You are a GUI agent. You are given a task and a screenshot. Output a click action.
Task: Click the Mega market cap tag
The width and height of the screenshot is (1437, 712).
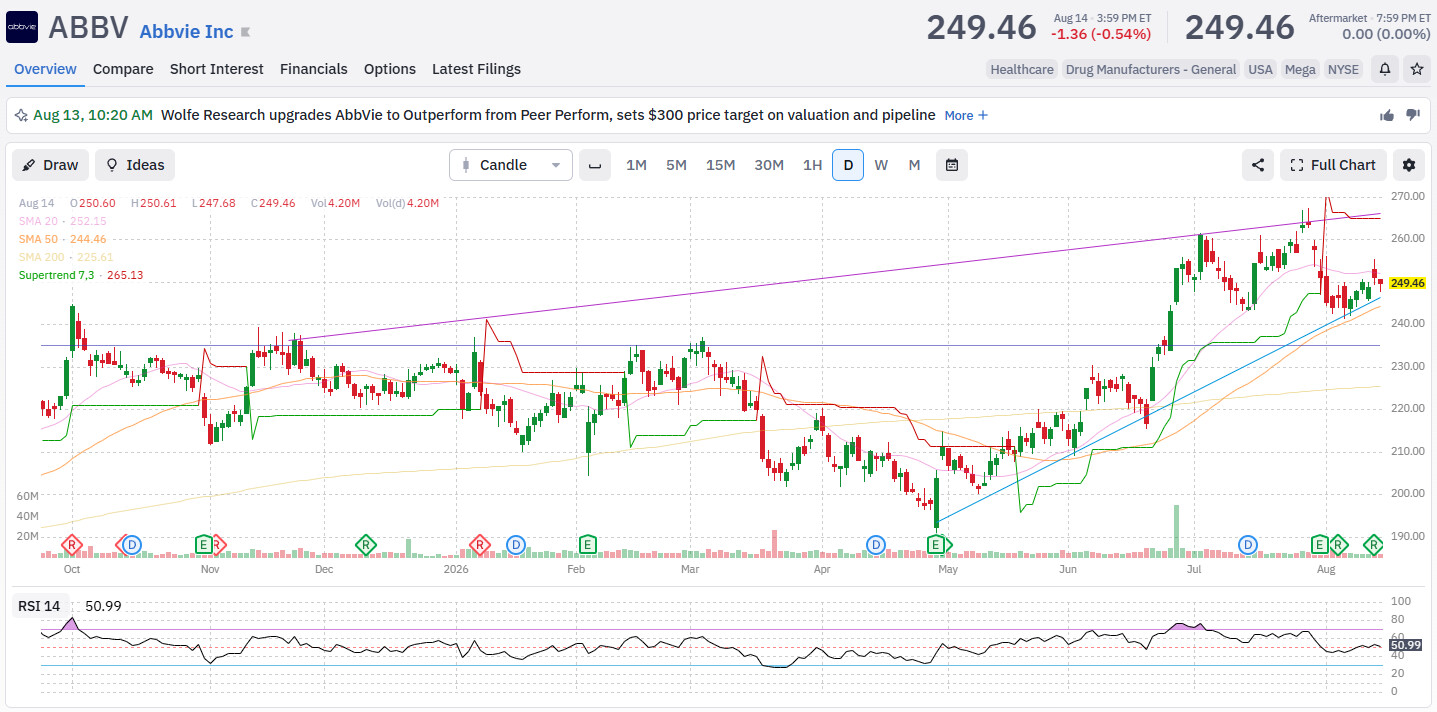point(1300,69)
